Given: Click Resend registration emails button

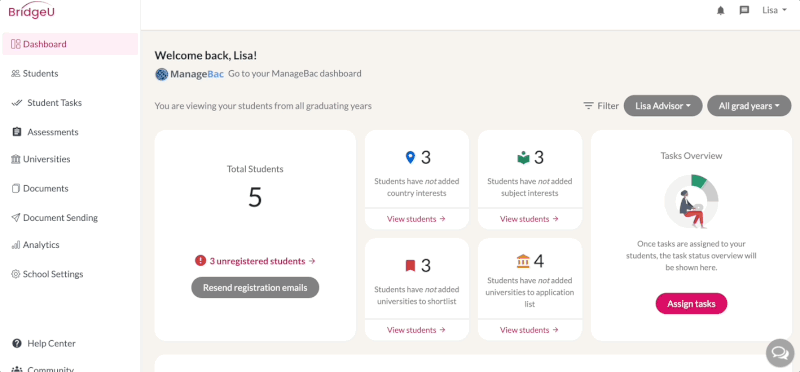Looking at the screenshot, I should (x=255, y=287).
